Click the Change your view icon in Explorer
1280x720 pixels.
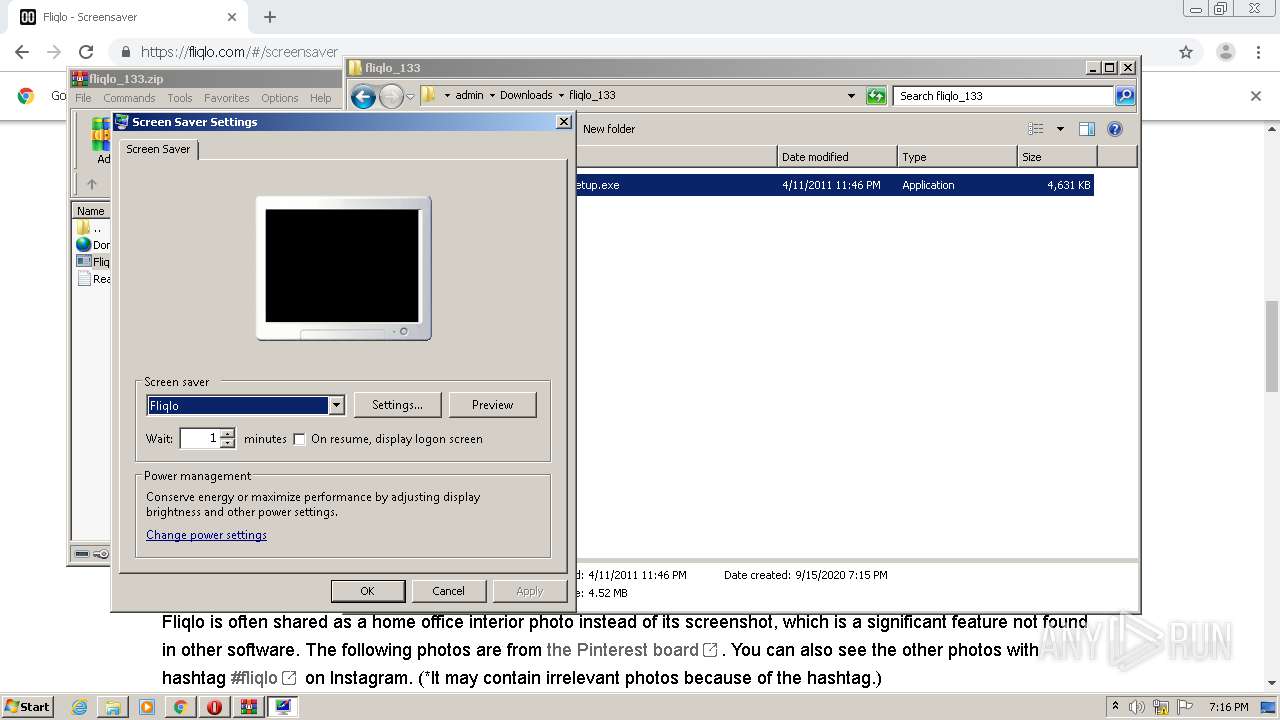1036,129
